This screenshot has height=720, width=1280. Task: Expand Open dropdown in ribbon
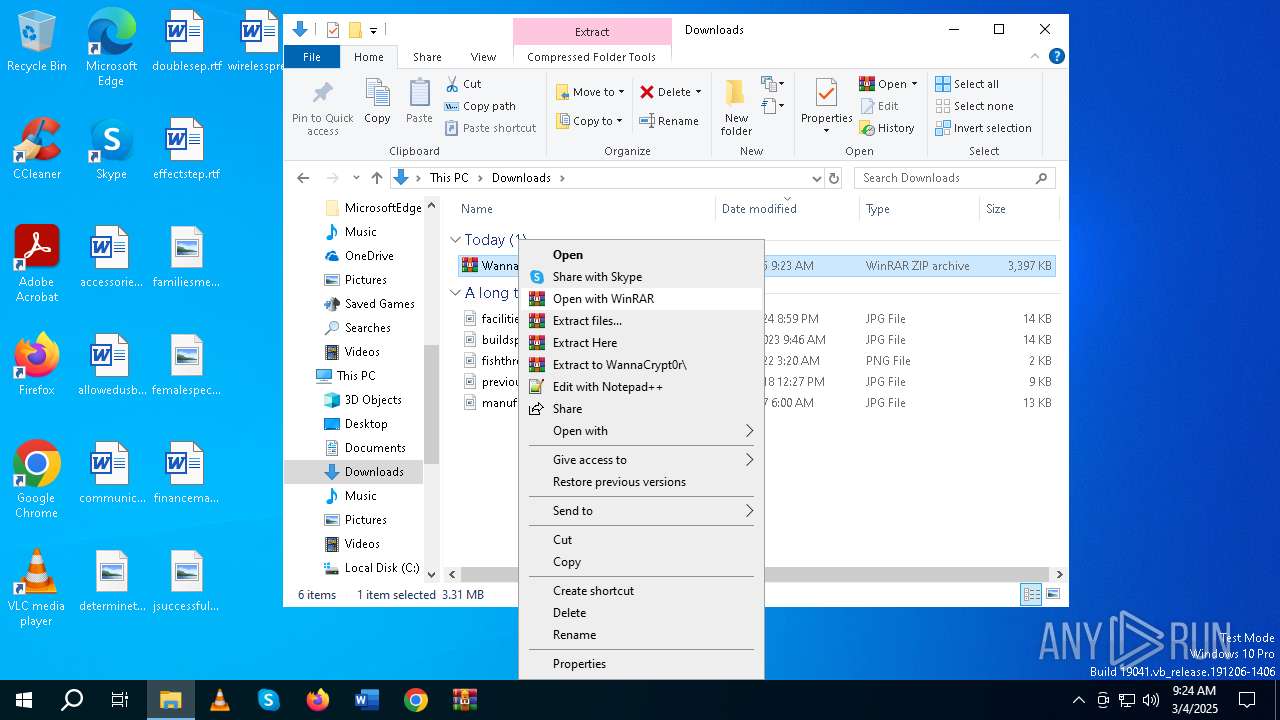(914, 84)
